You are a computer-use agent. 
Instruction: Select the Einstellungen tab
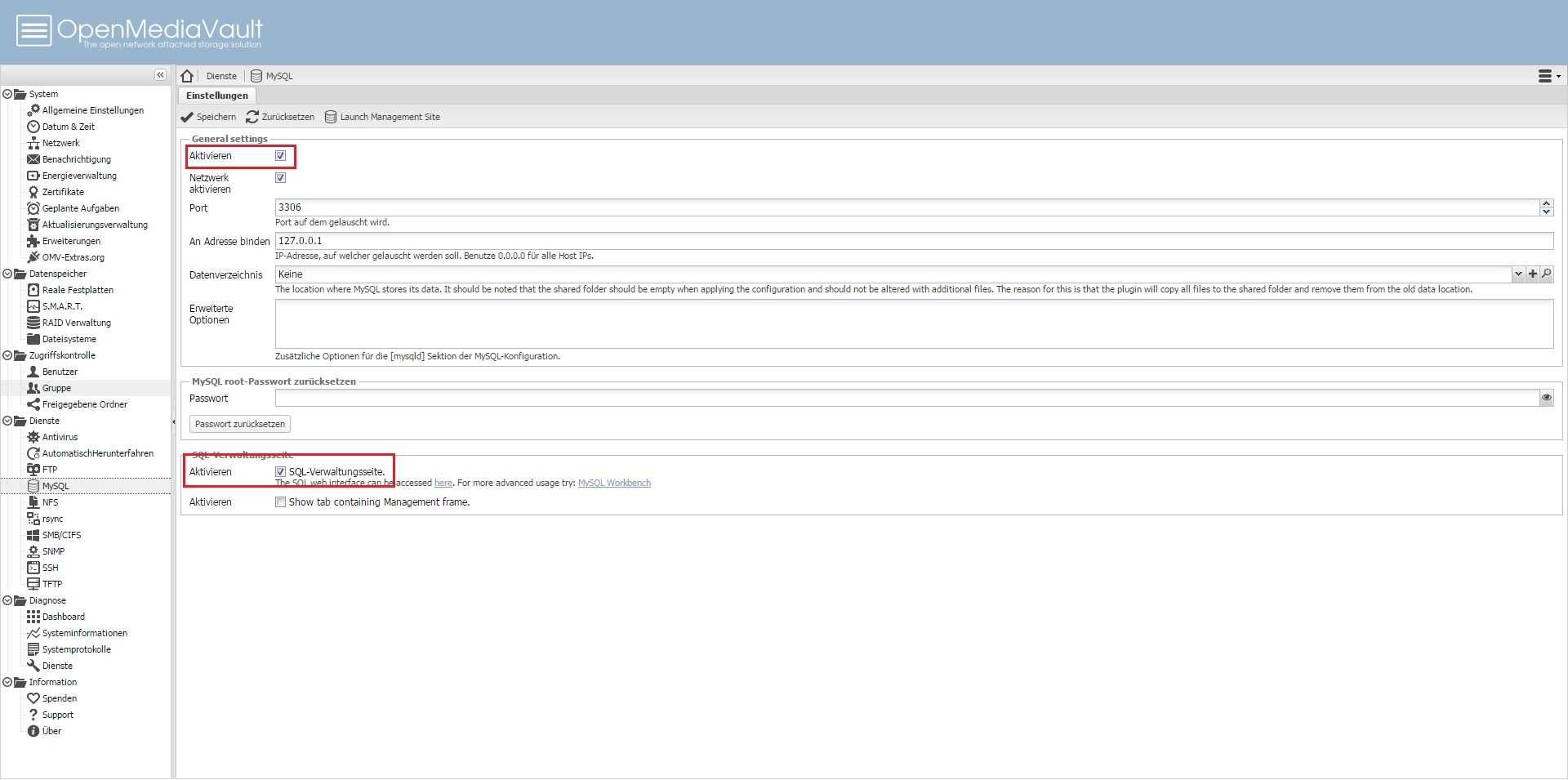(x=217, y=96)
